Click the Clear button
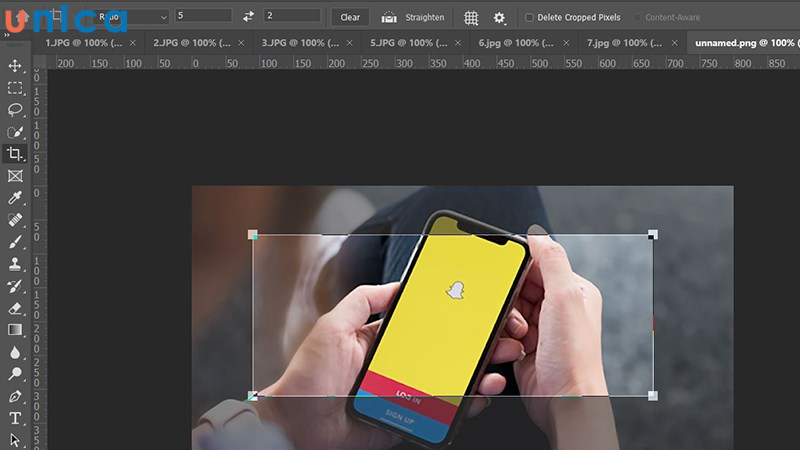 point(350,17)
